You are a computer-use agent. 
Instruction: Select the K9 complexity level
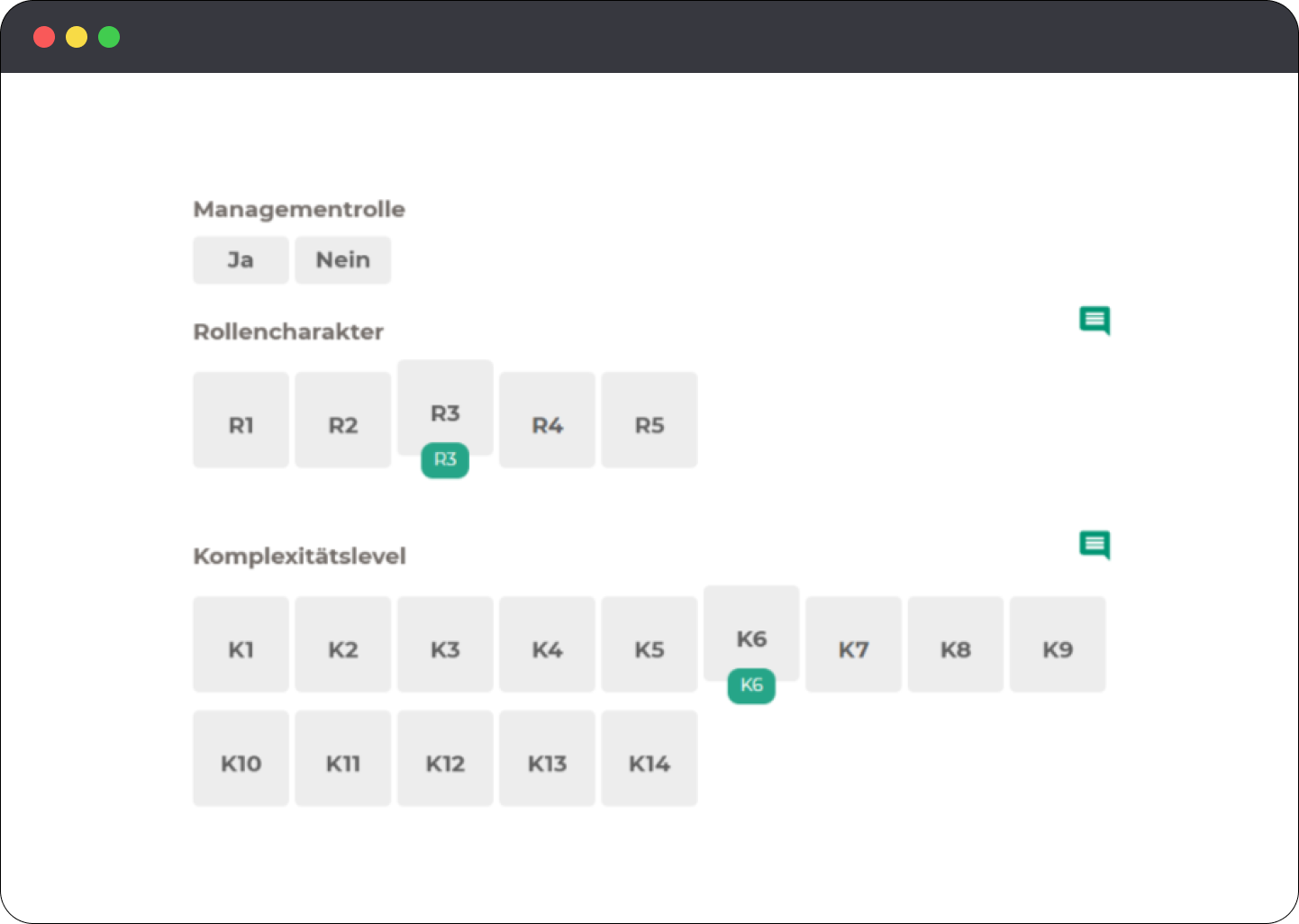point(1057,645)
